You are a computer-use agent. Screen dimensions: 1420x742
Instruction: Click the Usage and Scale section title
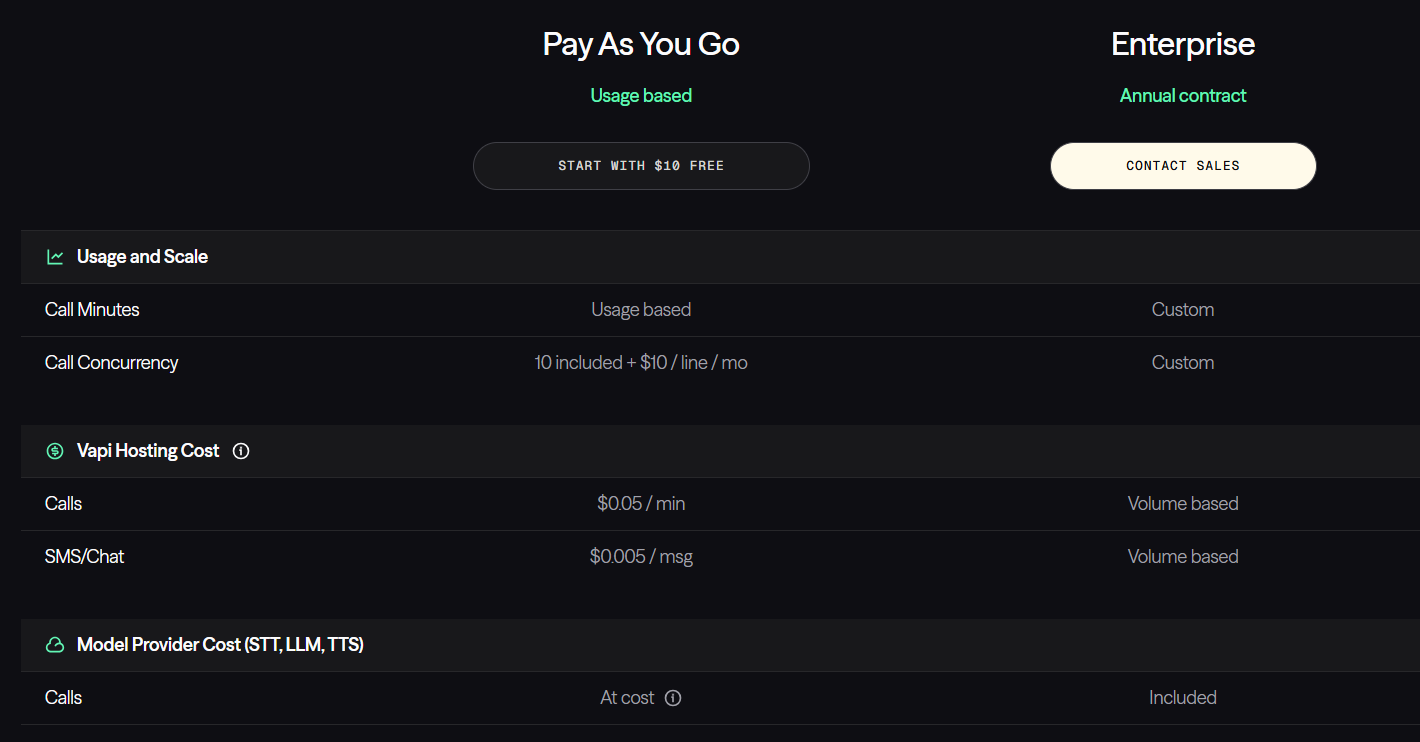pos(142,257)
